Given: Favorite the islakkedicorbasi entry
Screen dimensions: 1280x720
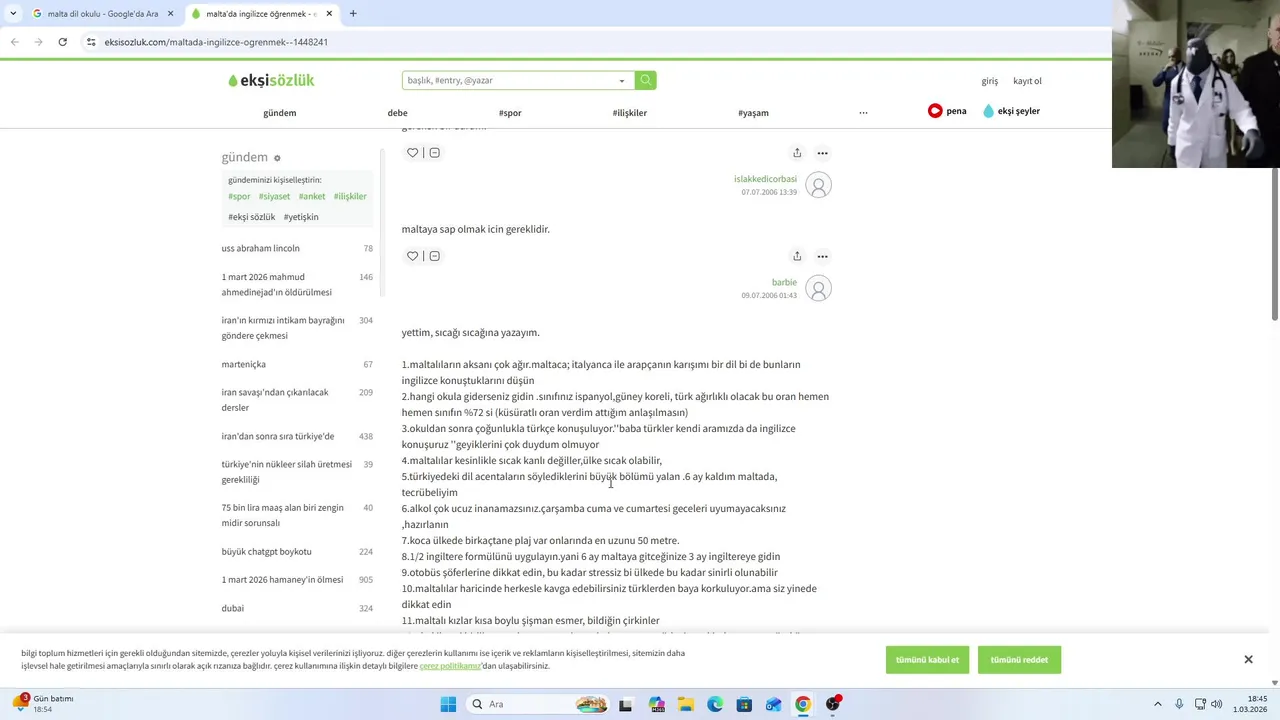Looking at the screenshot, I should [x=412, y=153].
